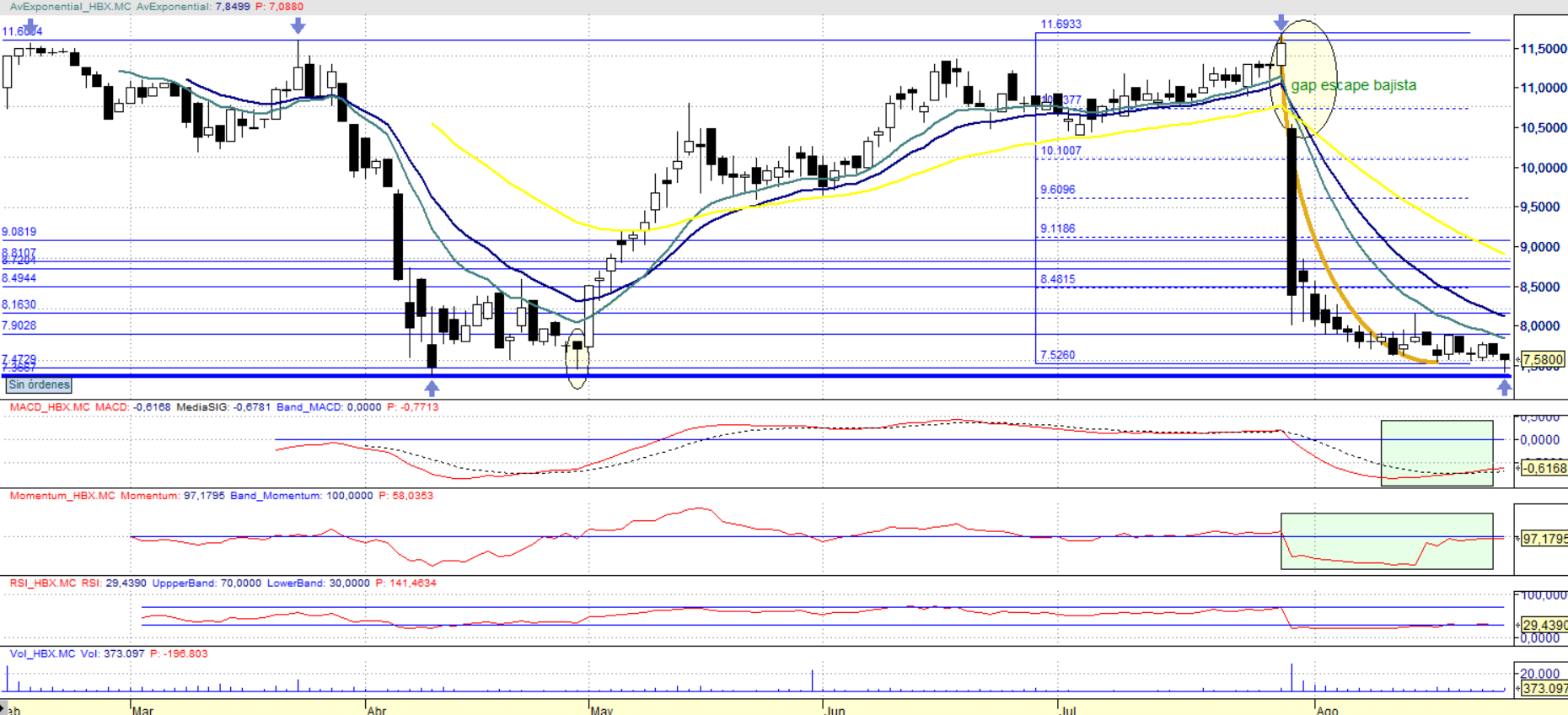Select the green highlight box in MACD pane
The image size is (1568, 715).
(x=1436, y=453)
